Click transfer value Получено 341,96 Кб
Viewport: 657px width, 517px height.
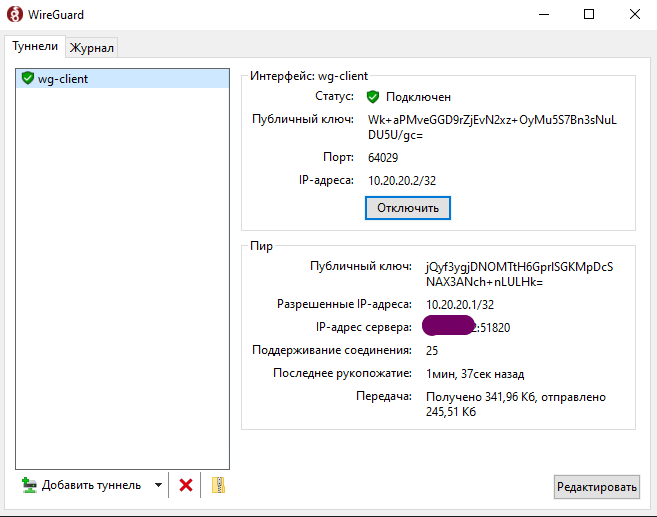pyautogui.click(x=516, y=404)
